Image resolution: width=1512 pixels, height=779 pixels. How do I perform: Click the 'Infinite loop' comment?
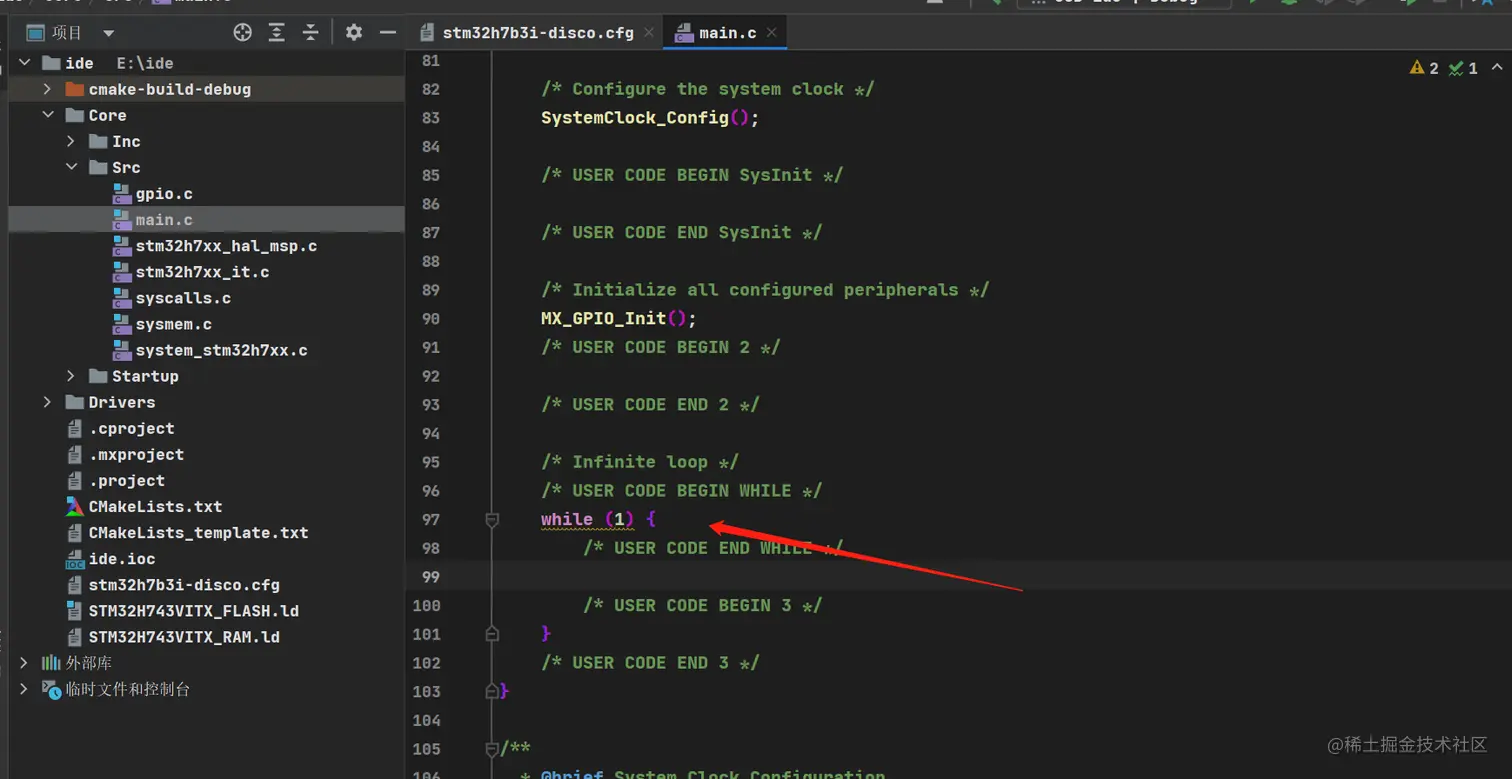[x=640, y=462]
